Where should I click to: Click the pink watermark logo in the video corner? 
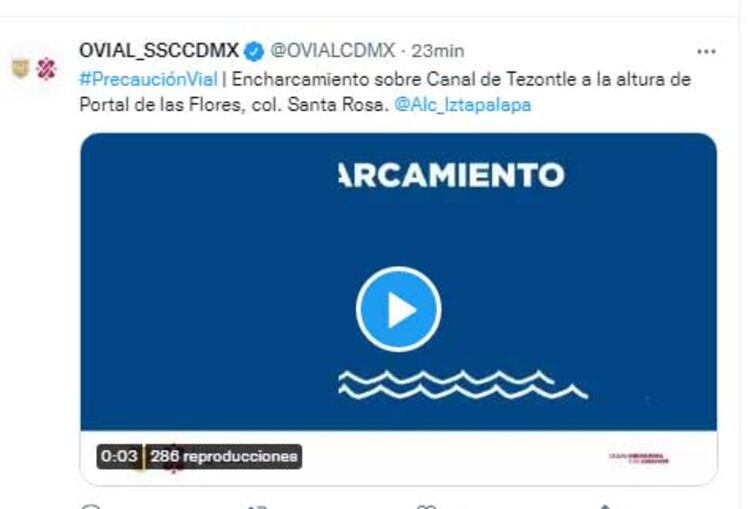click(x=639, y=458)
